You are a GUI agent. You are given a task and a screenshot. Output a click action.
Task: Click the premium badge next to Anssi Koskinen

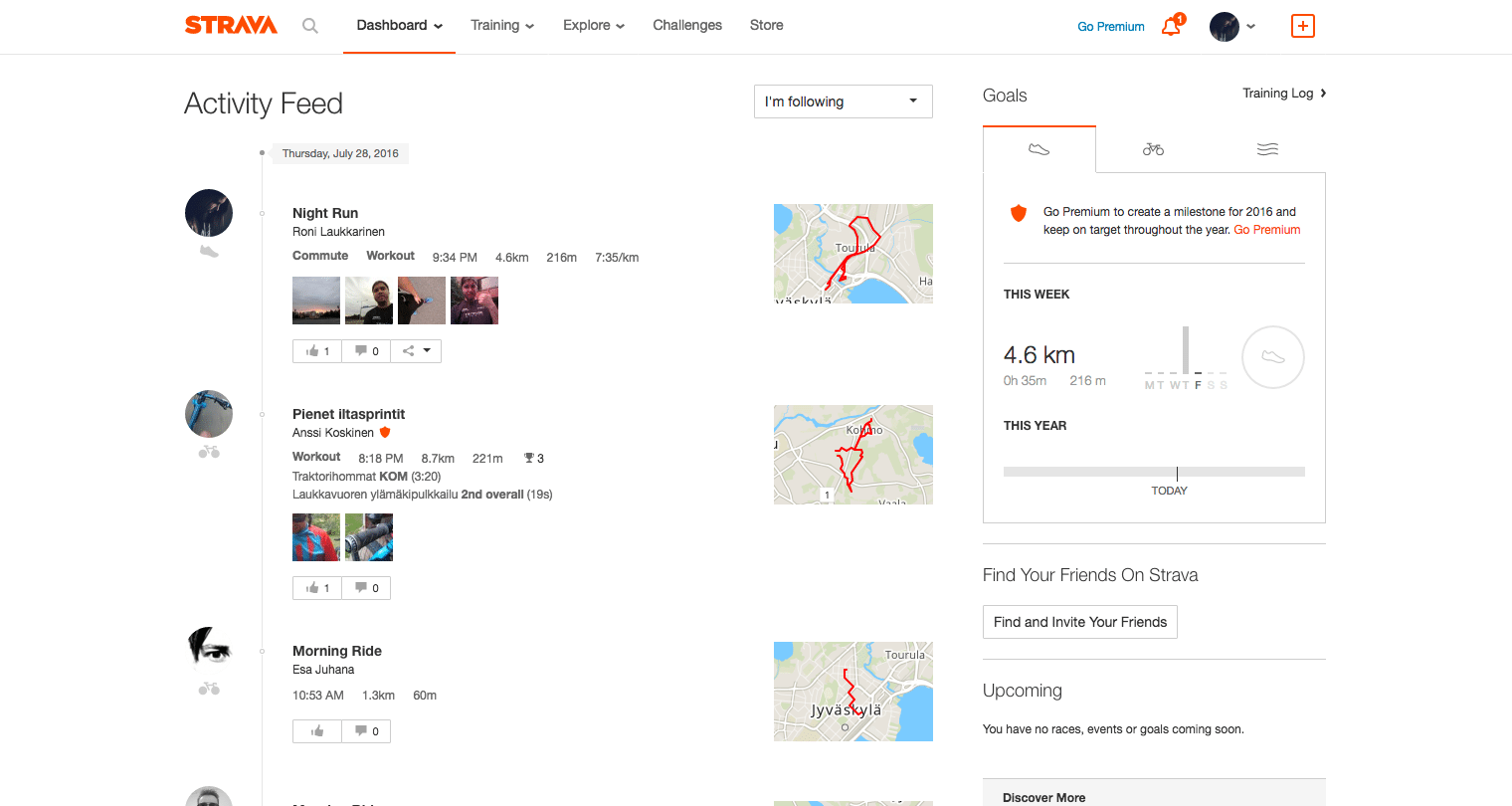pyautogui.click(x=385, y=433)
